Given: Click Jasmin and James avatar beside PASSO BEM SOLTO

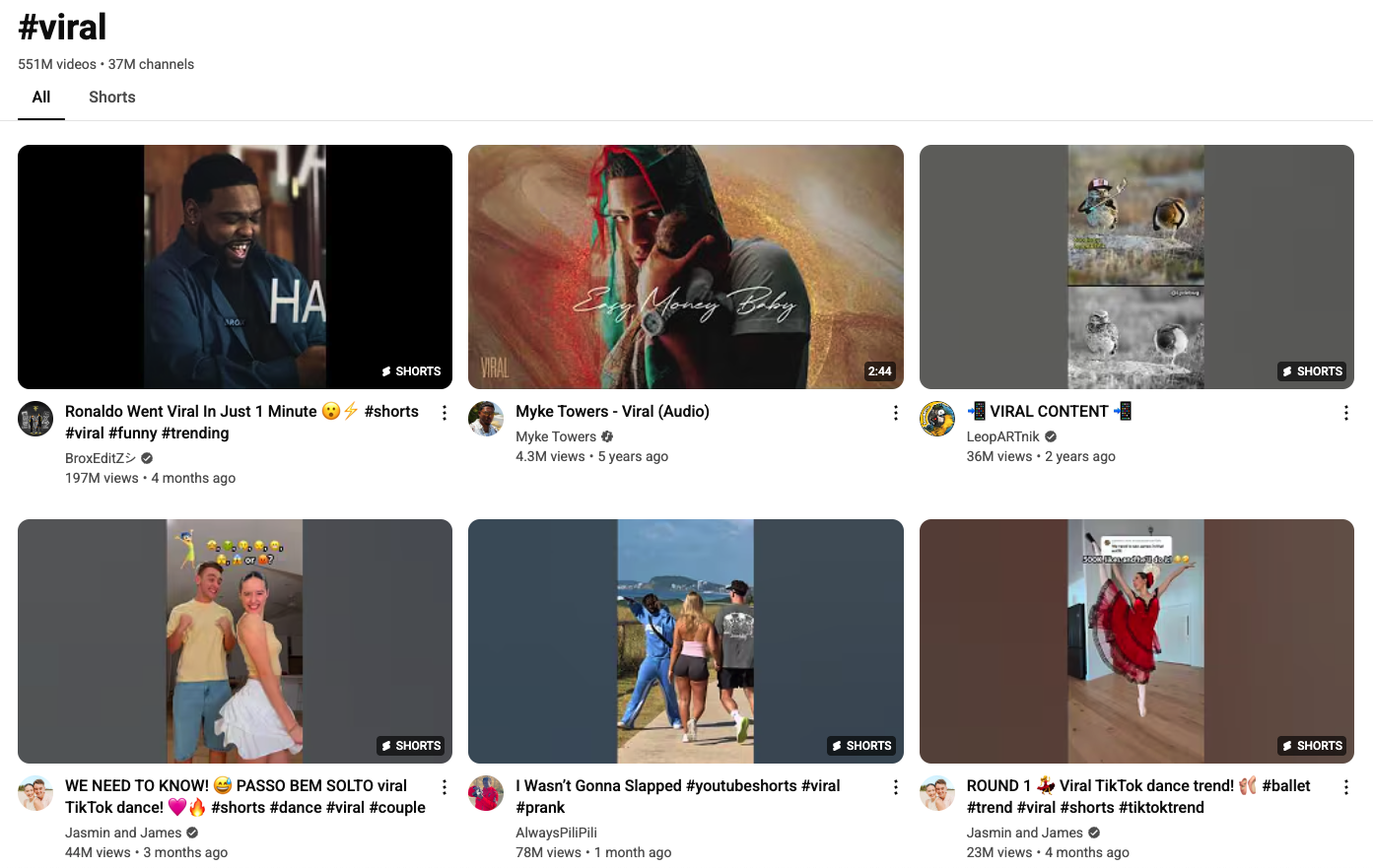Looking at the screenshot, I should [35, 793].
